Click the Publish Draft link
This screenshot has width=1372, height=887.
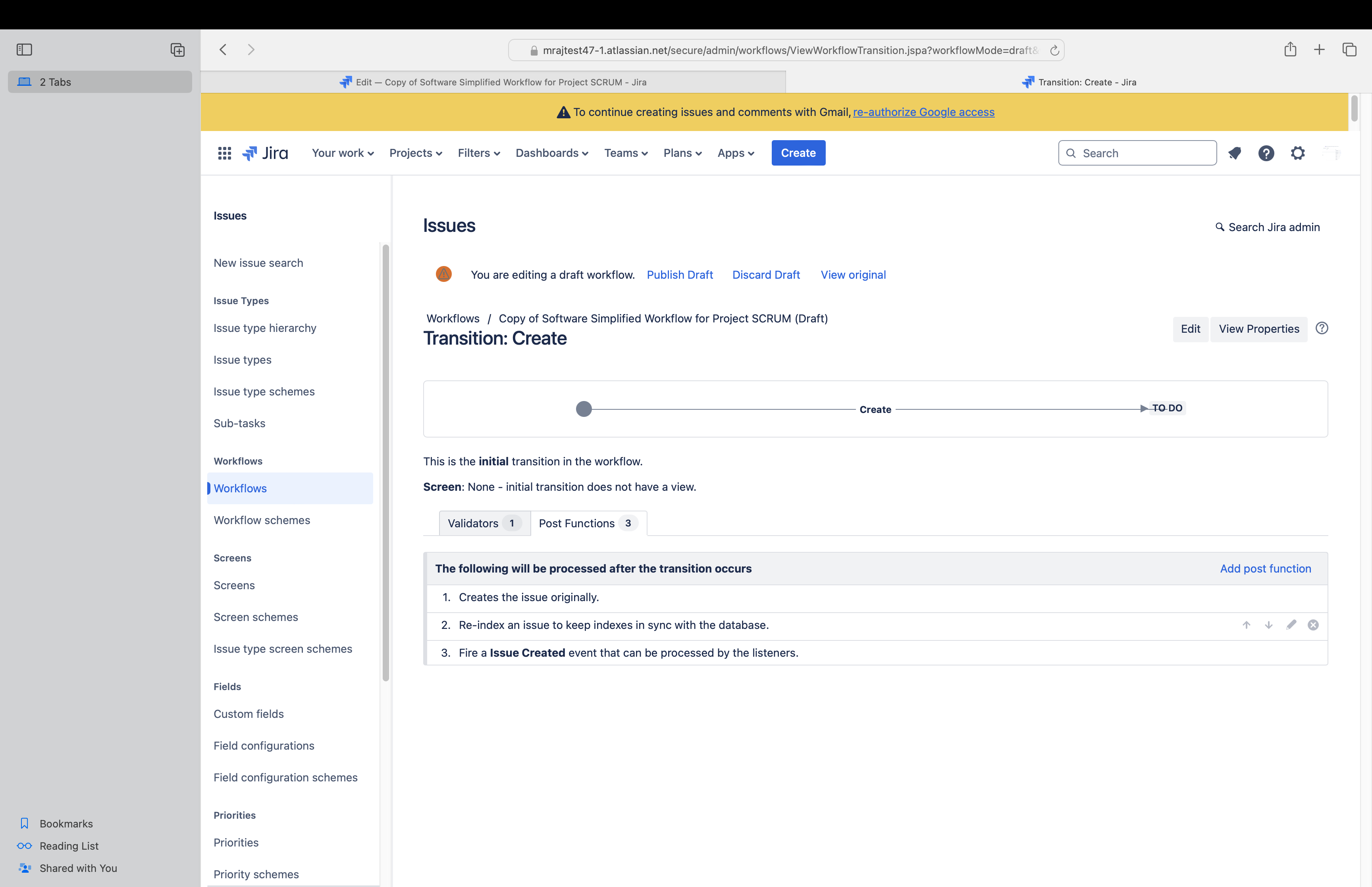coord(680,275)
